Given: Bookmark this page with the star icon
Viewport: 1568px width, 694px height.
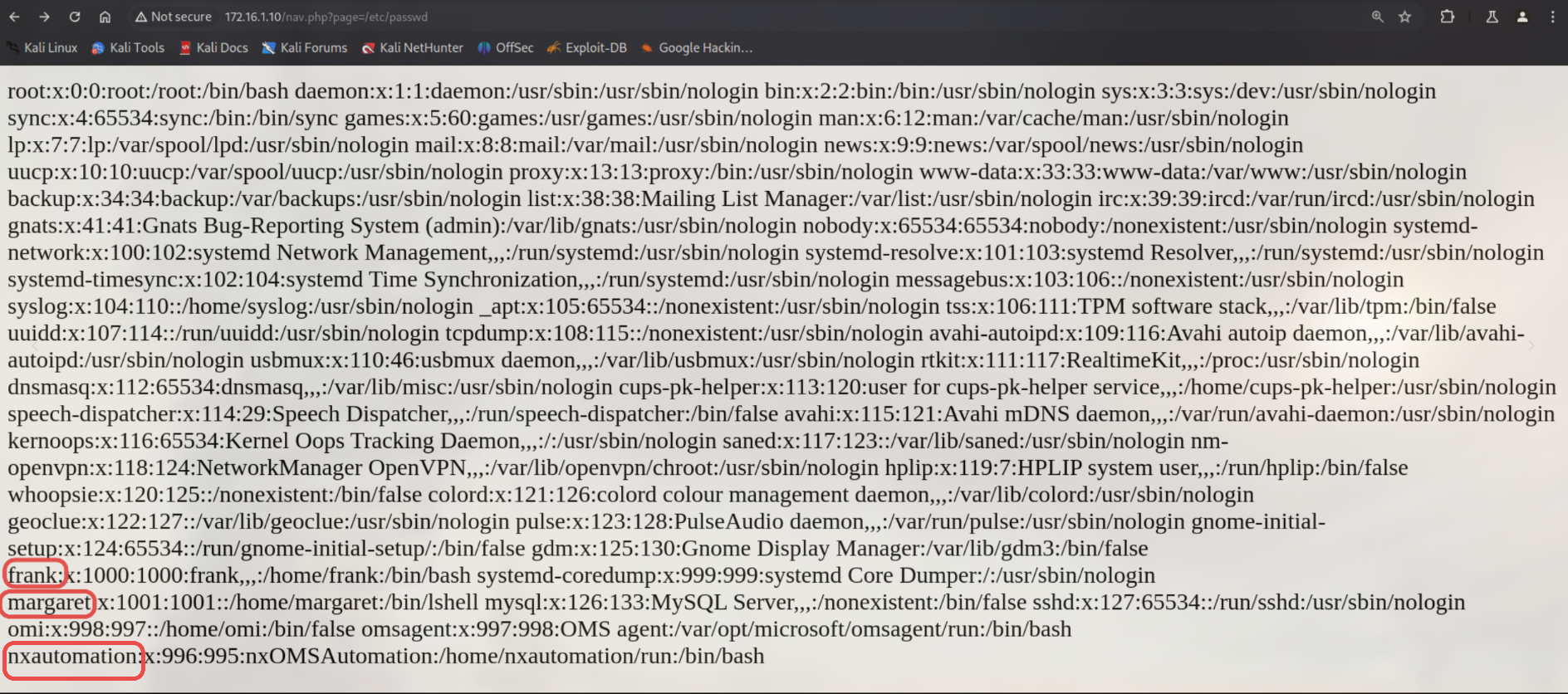Looking at the screenshot, I should point(1405,17).
